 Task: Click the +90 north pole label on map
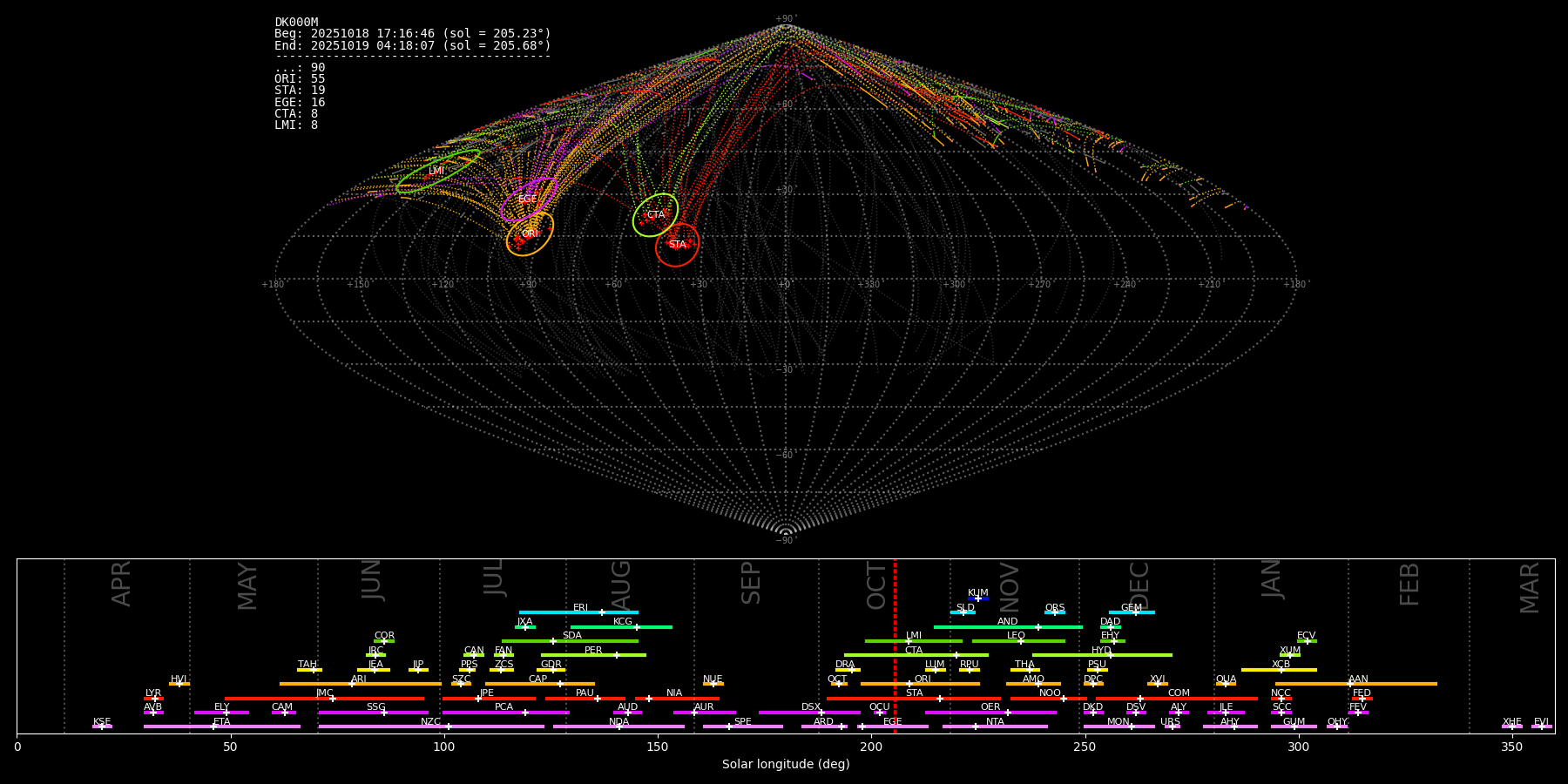pos(785,19)
